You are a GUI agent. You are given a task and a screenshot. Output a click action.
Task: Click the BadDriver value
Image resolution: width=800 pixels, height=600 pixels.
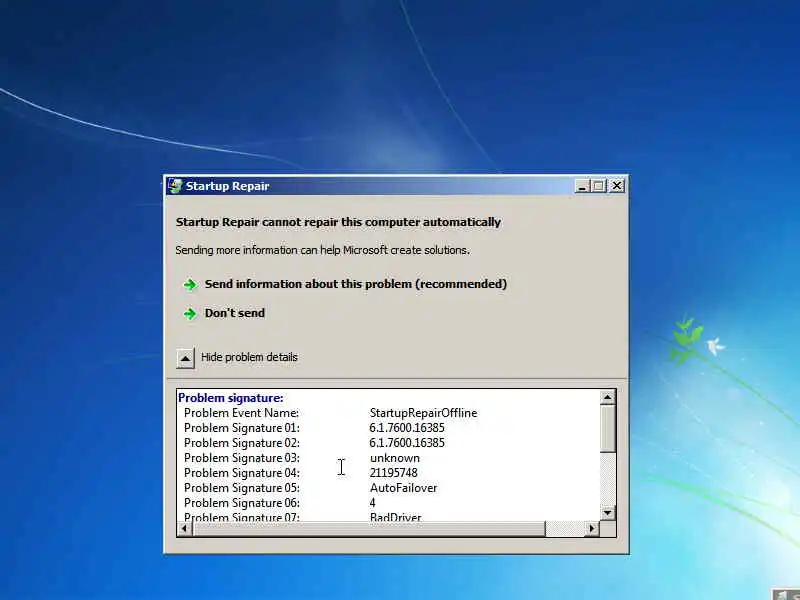[x=395, y=517]
